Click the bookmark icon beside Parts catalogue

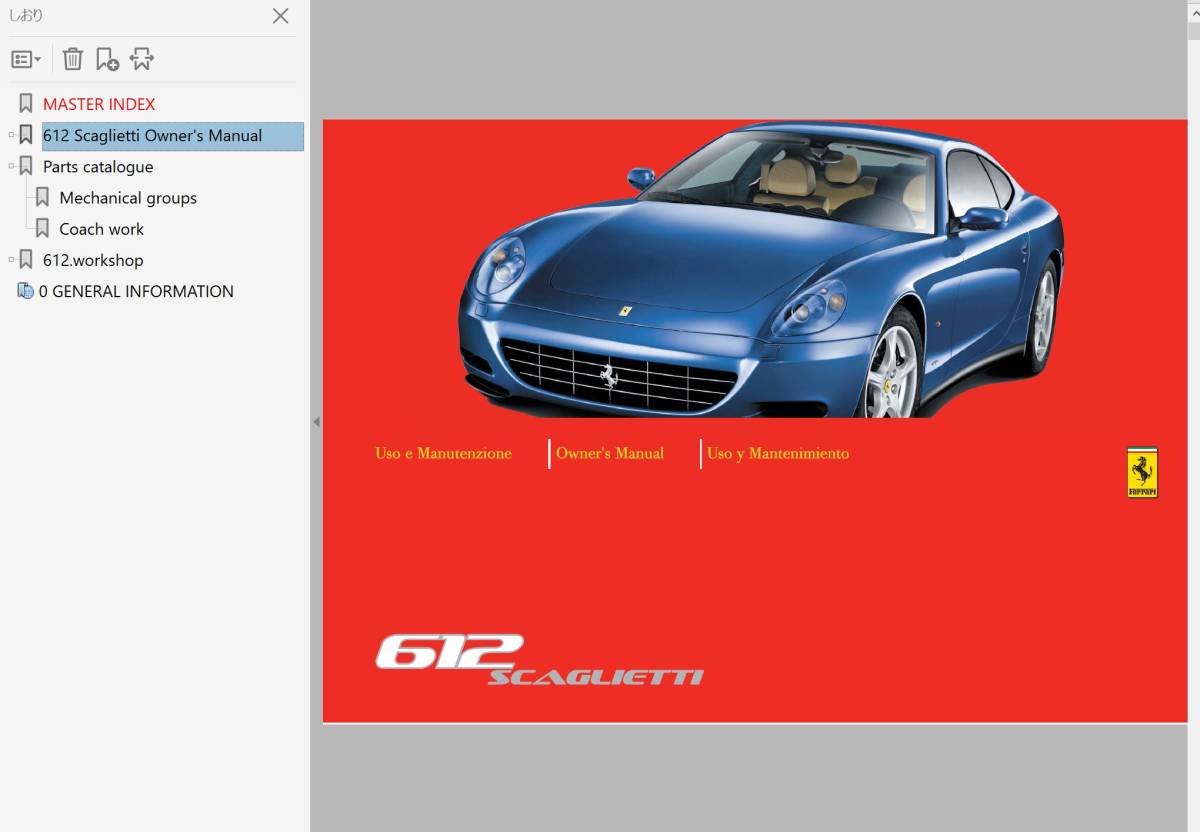(26, 166)
